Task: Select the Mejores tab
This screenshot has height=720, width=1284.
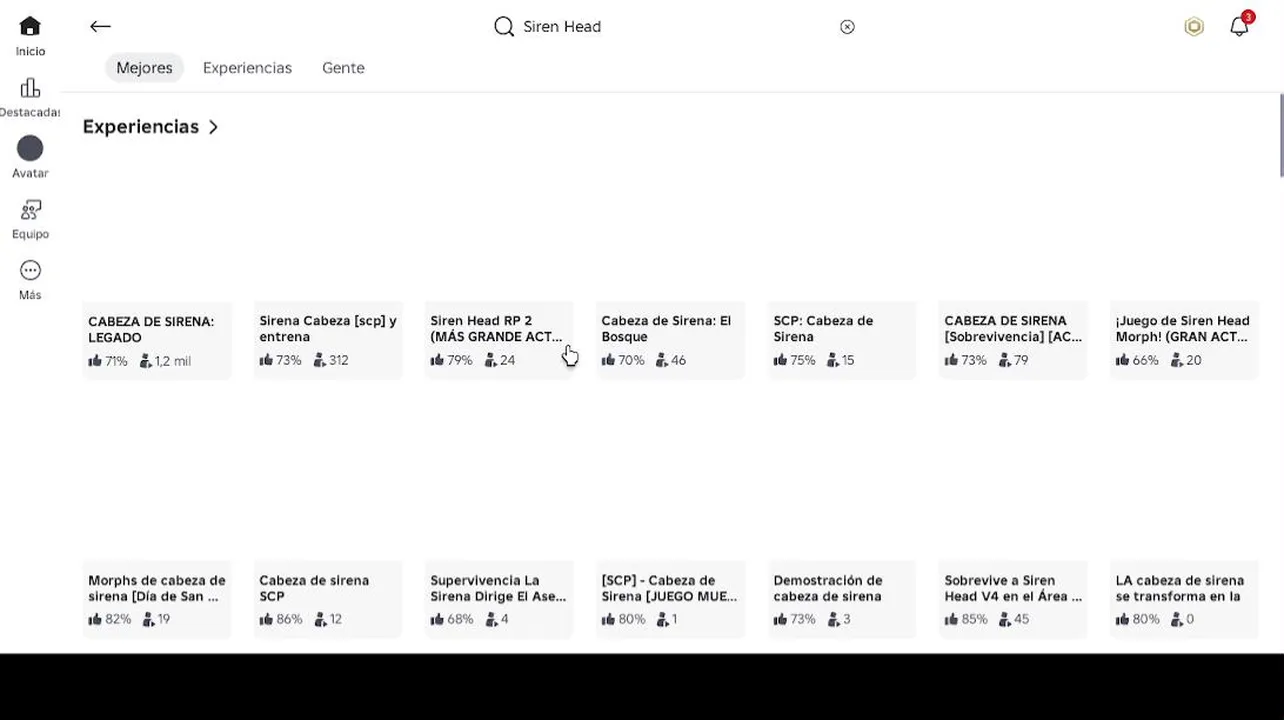Action: click(x=144, y=68)
